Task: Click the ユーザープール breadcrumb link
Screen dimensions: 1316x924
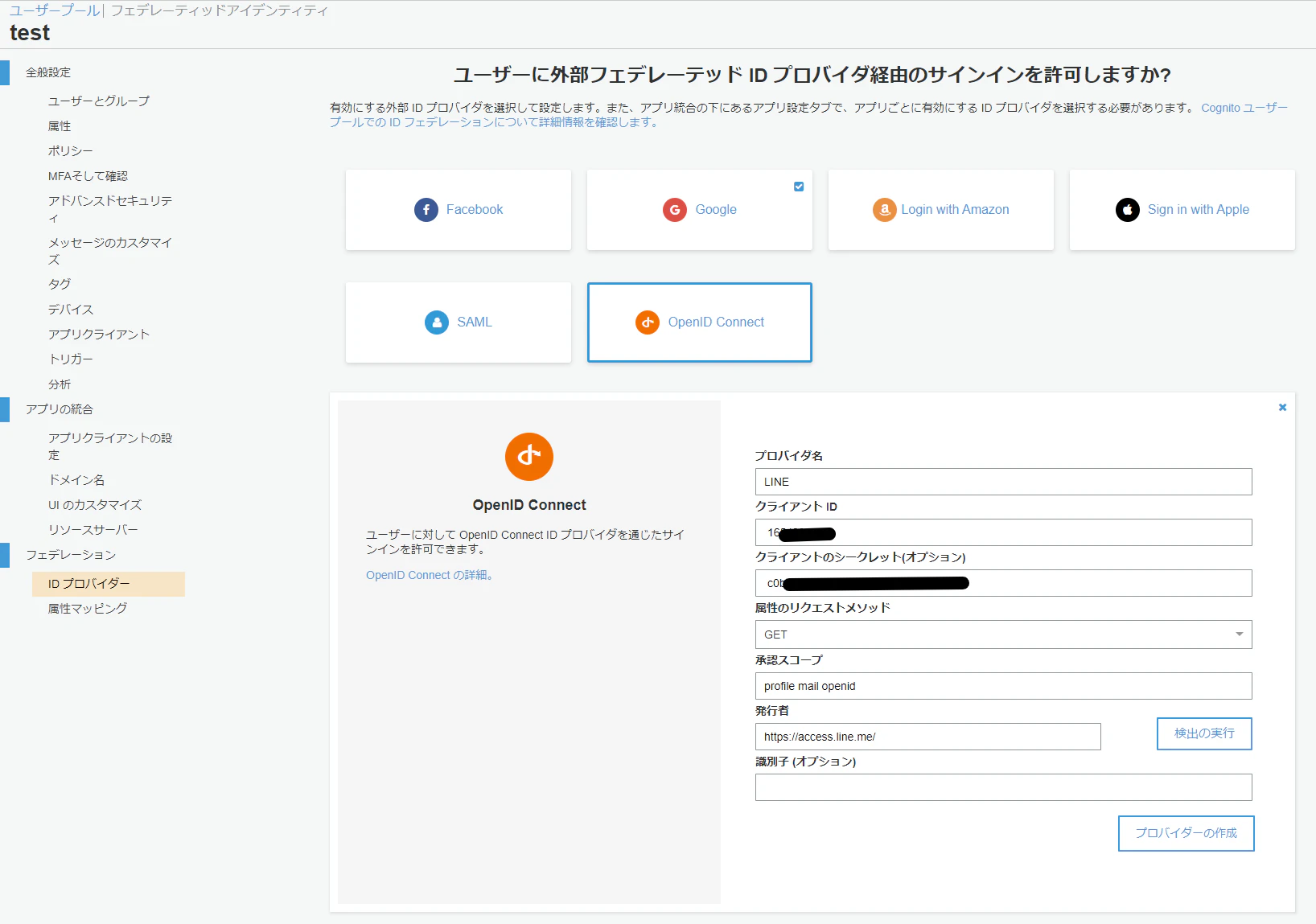Action: (55, 10)
